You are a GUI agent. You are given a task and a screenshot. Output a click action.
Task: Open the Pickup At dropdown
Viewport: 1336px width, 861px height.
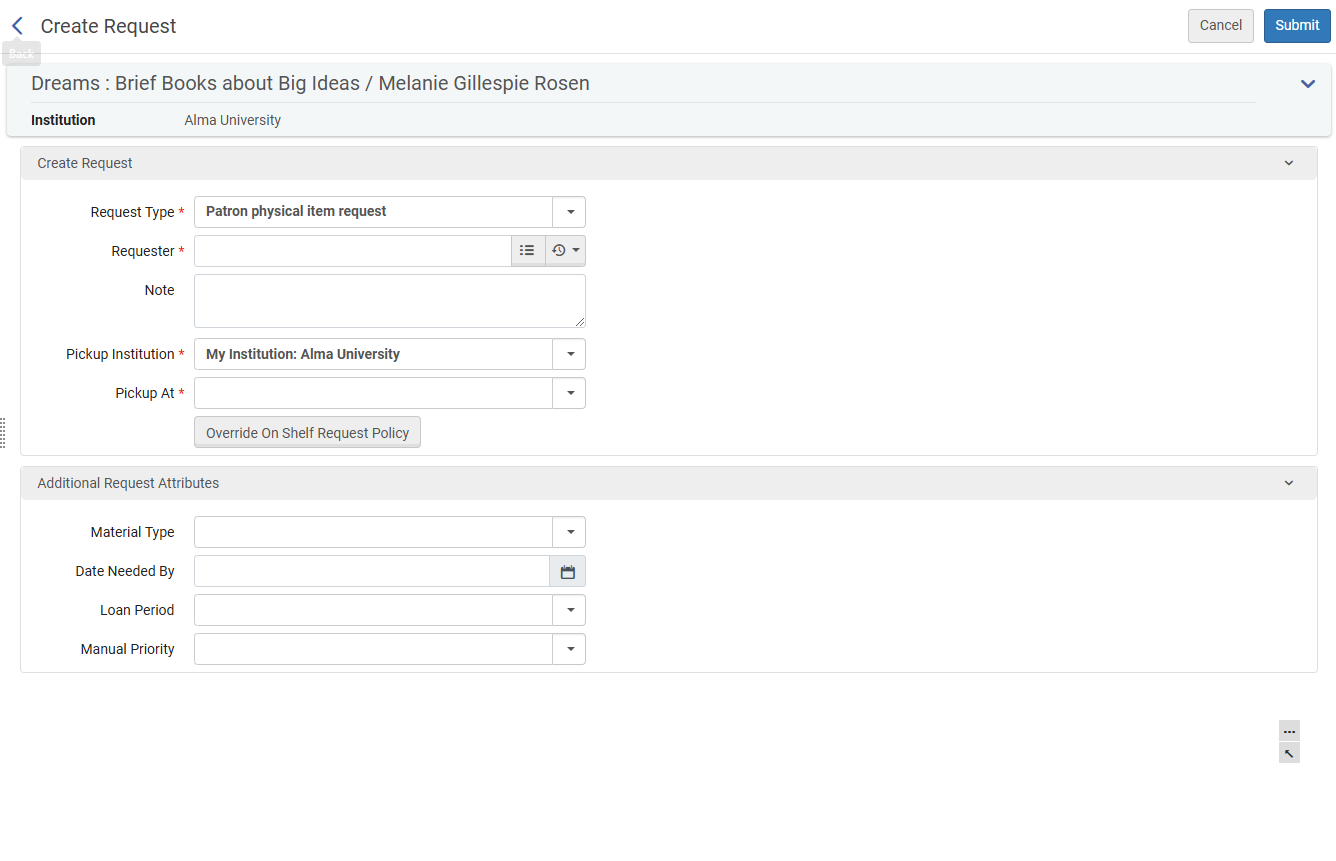pyautogui.click(x=569, y=393)
